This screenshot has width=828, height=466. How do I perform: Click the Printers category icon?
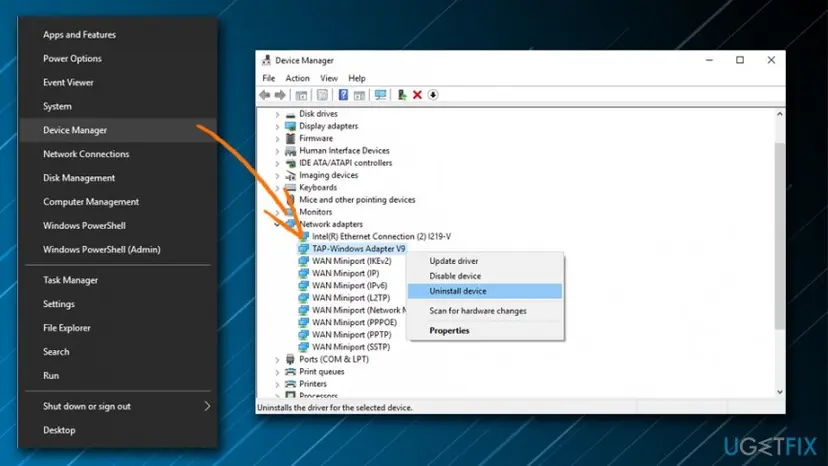click(290, 384)
